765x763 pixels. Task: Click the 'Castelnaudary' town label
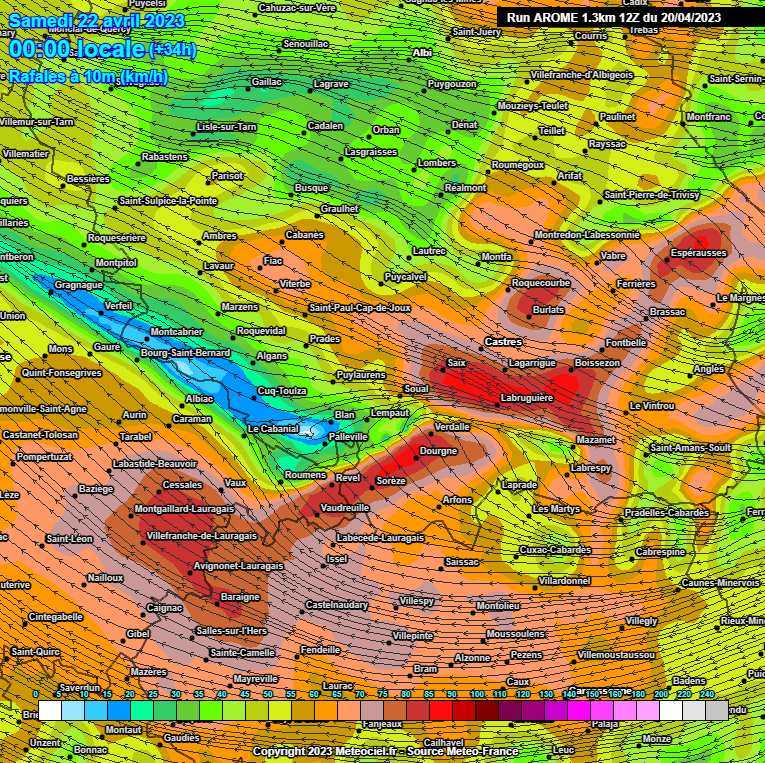[x=337, y=605]
